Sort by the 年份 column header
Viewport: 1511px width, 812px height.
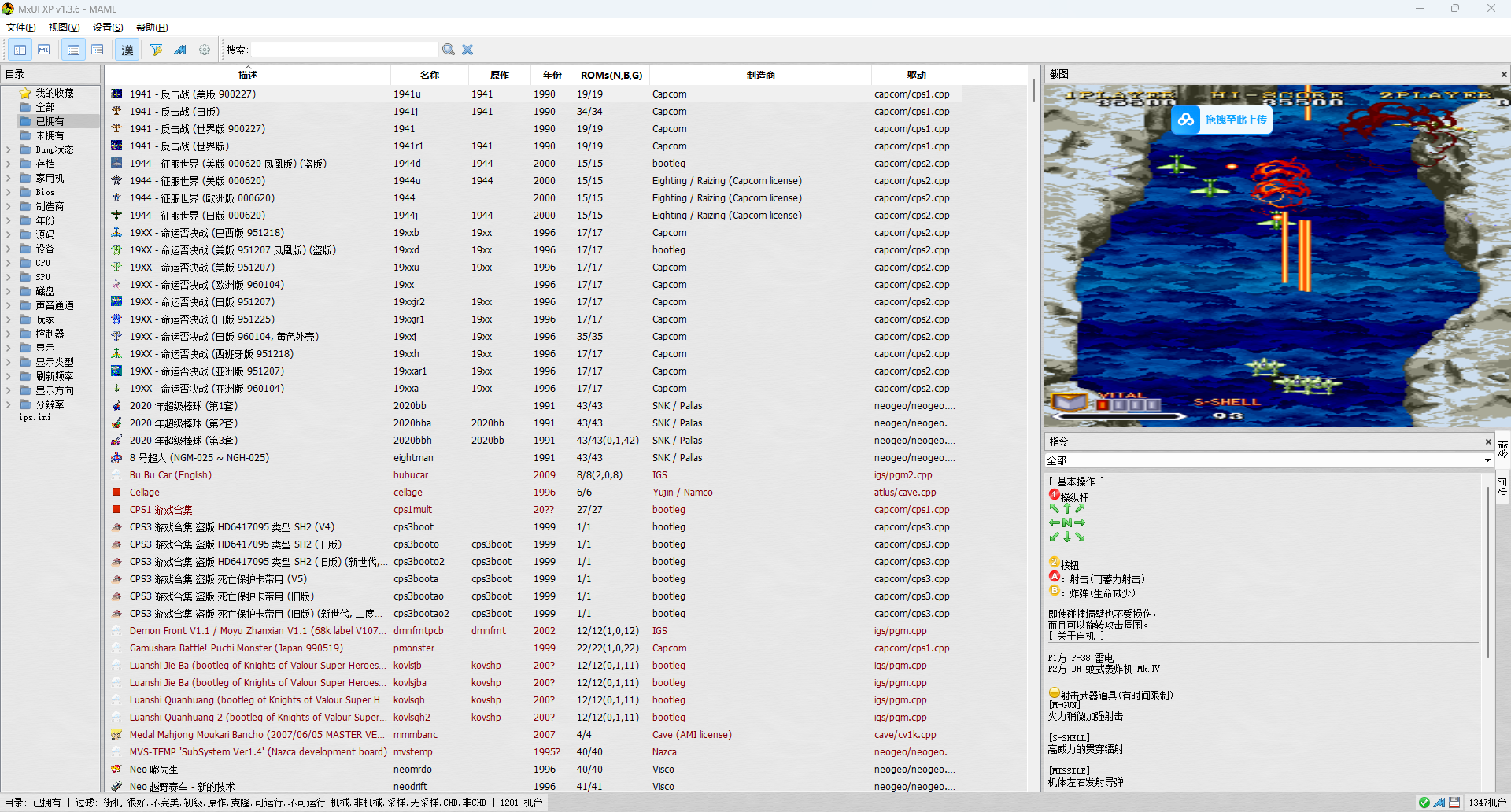click(552, 76)
